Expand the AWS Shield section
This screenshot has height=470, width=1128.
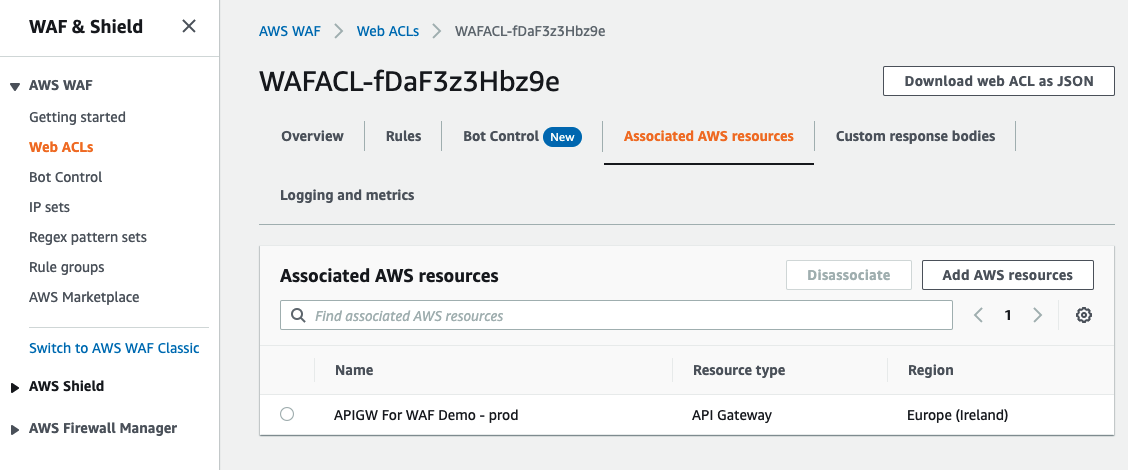14,387
